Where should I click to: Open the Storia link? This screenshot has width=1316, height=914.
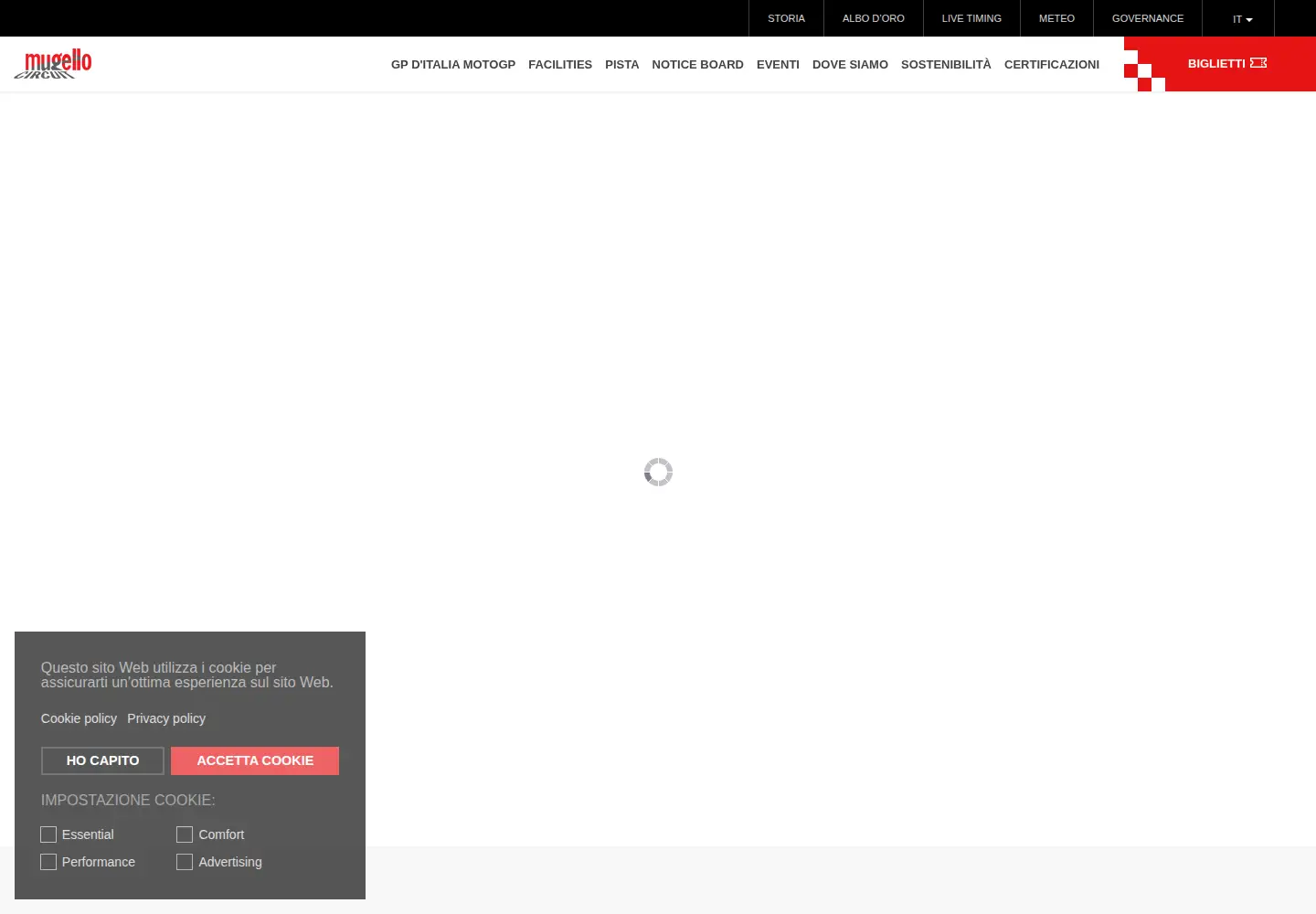786,18
